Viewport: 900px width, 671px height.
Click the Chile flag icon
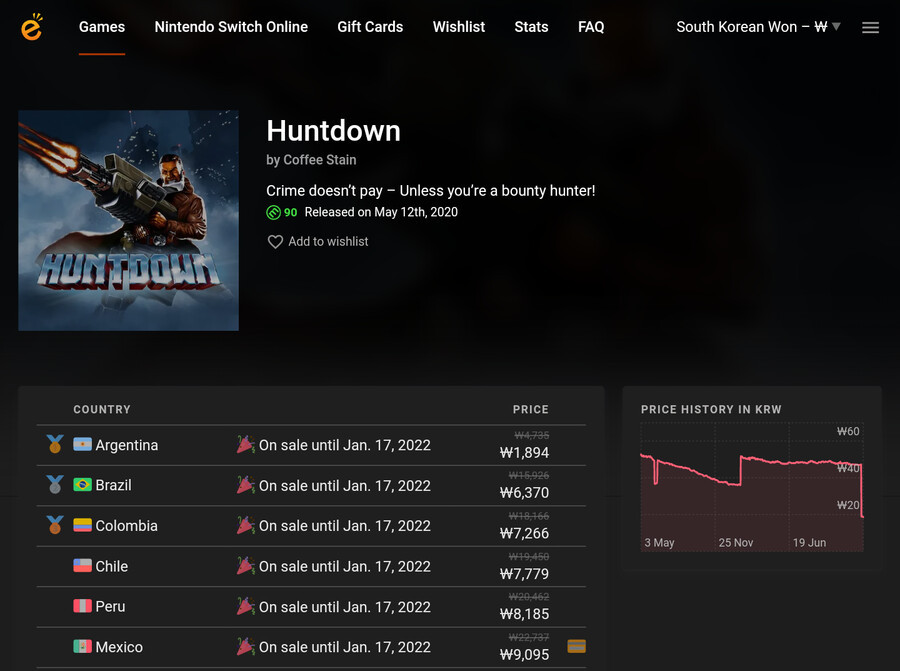82,565
